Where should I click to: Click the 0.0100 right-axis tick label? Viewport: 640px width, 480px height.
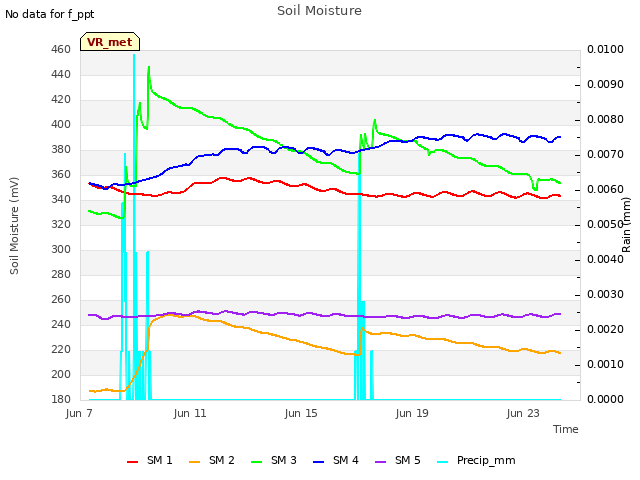(x=605, y=49)
